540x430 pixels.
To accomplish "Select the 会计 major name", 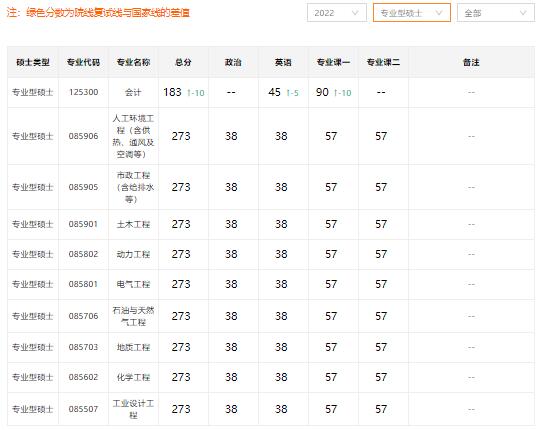I will coord(133,92).
